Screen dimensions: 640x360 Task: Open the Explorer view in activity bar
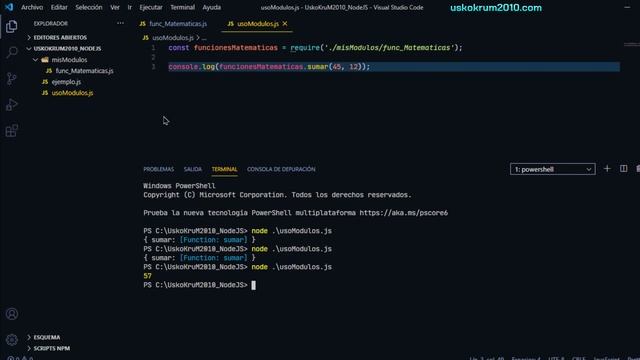[11, 27]
